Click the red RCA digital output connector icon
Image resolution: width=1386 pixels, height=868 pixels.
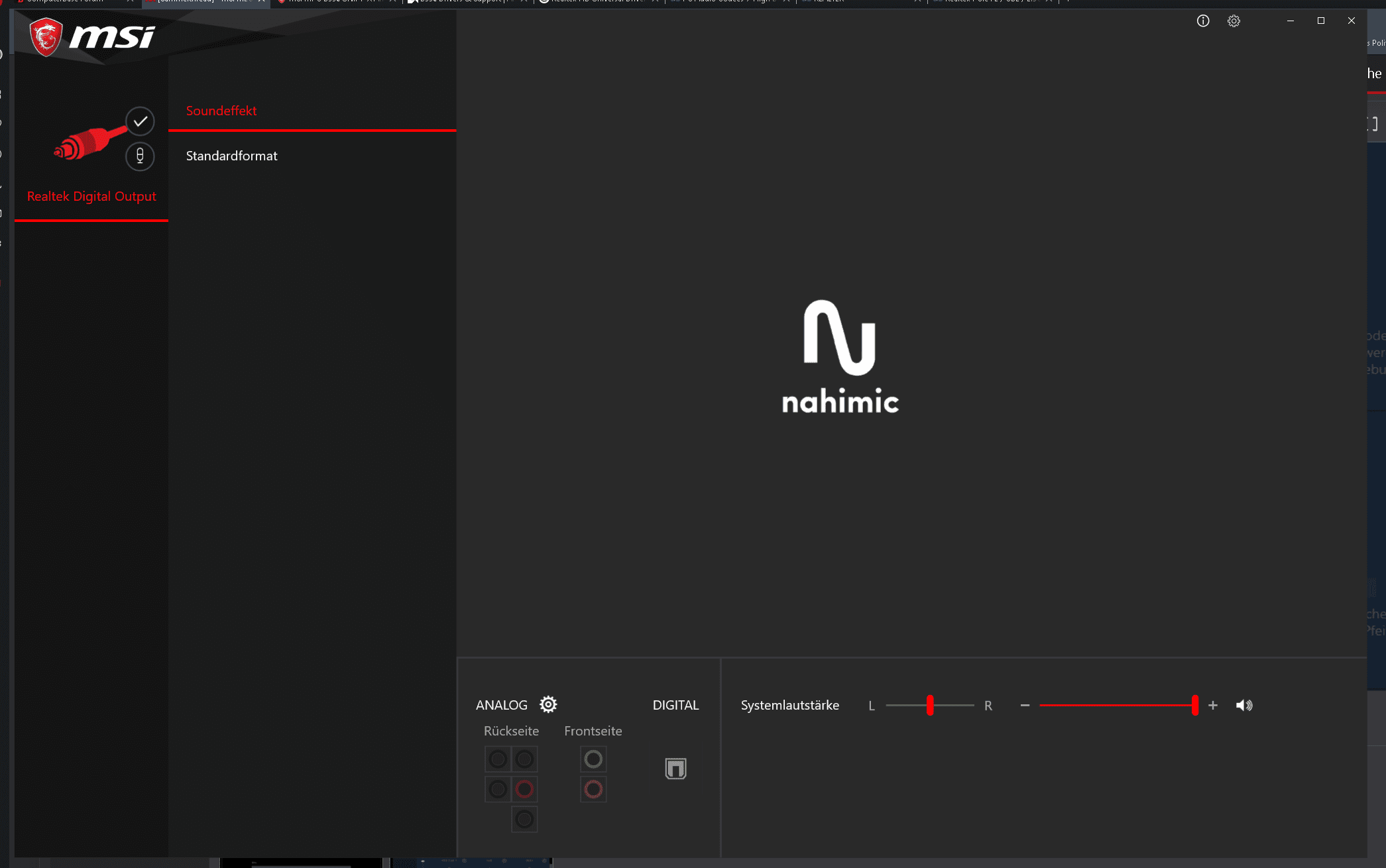[90, 142]
